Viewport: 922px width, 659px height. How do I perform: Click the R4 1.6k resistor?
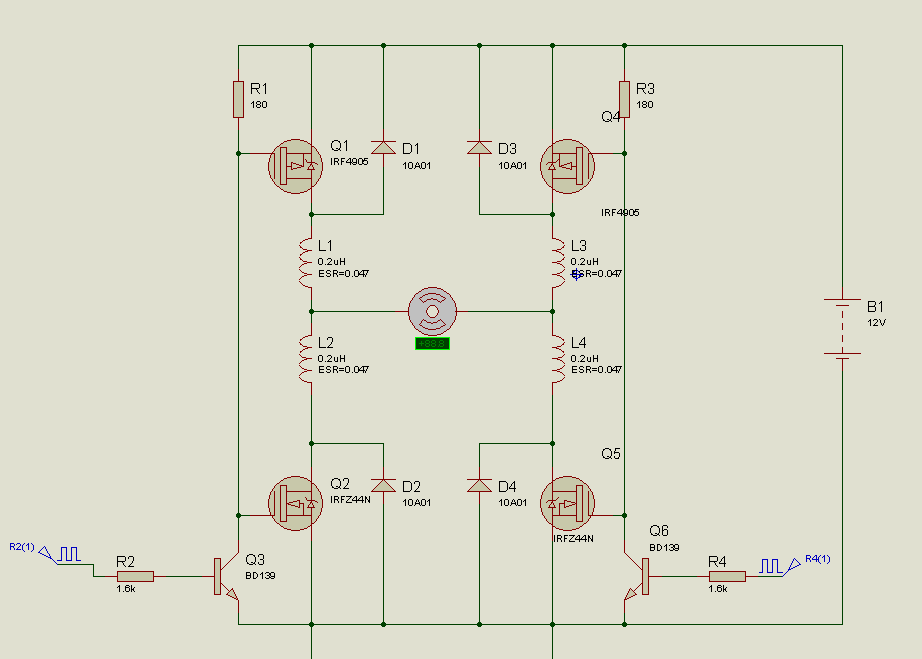[x=726, y=576]
